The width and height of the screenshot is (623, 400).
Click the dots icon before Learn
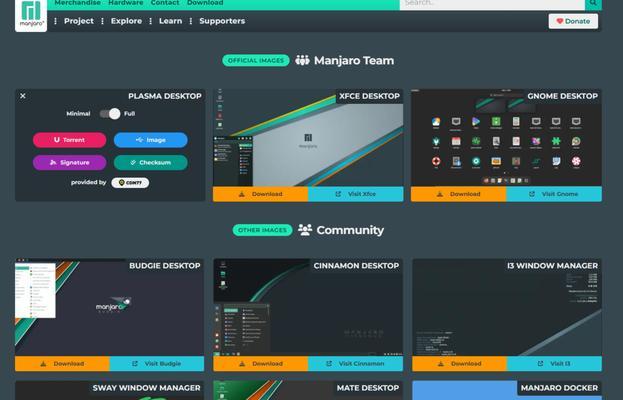(x=151, y=21)
